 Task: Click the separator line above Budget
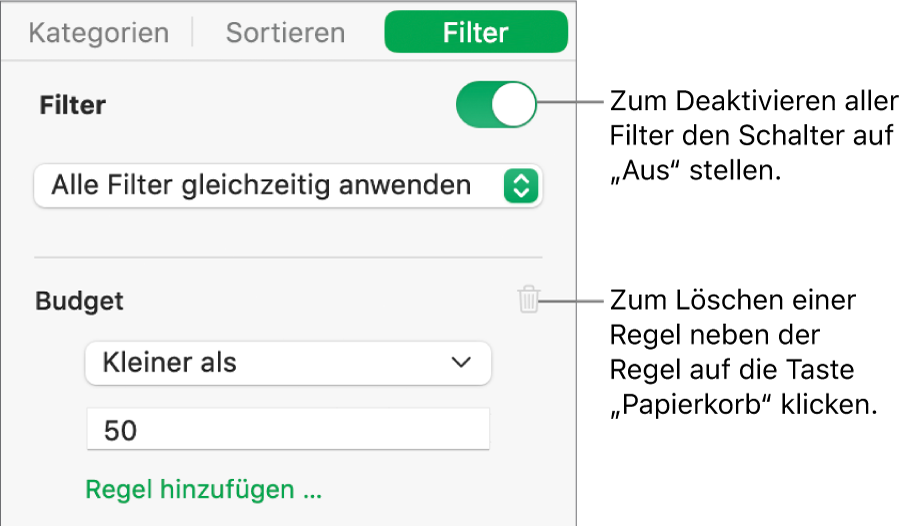(288, 257)
